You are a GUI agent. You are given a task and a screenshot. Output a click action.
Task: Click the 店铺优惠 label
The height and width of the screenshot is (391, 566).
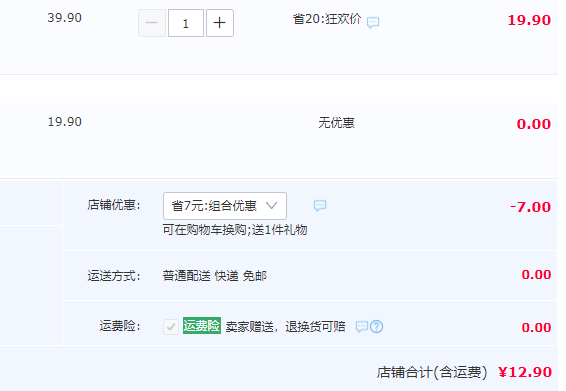113,205
